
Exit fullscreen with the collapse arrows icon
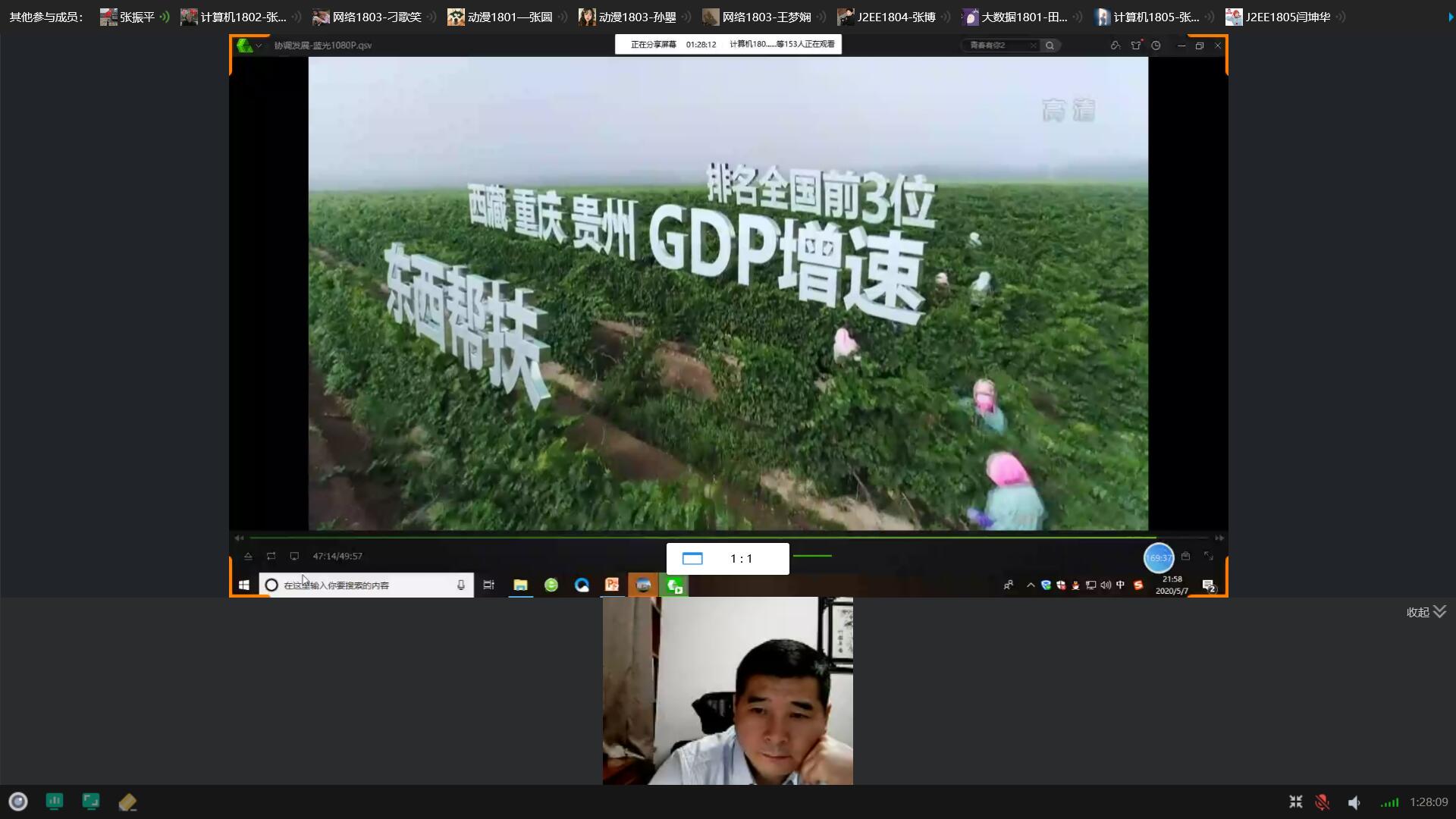coord(1295,802)
